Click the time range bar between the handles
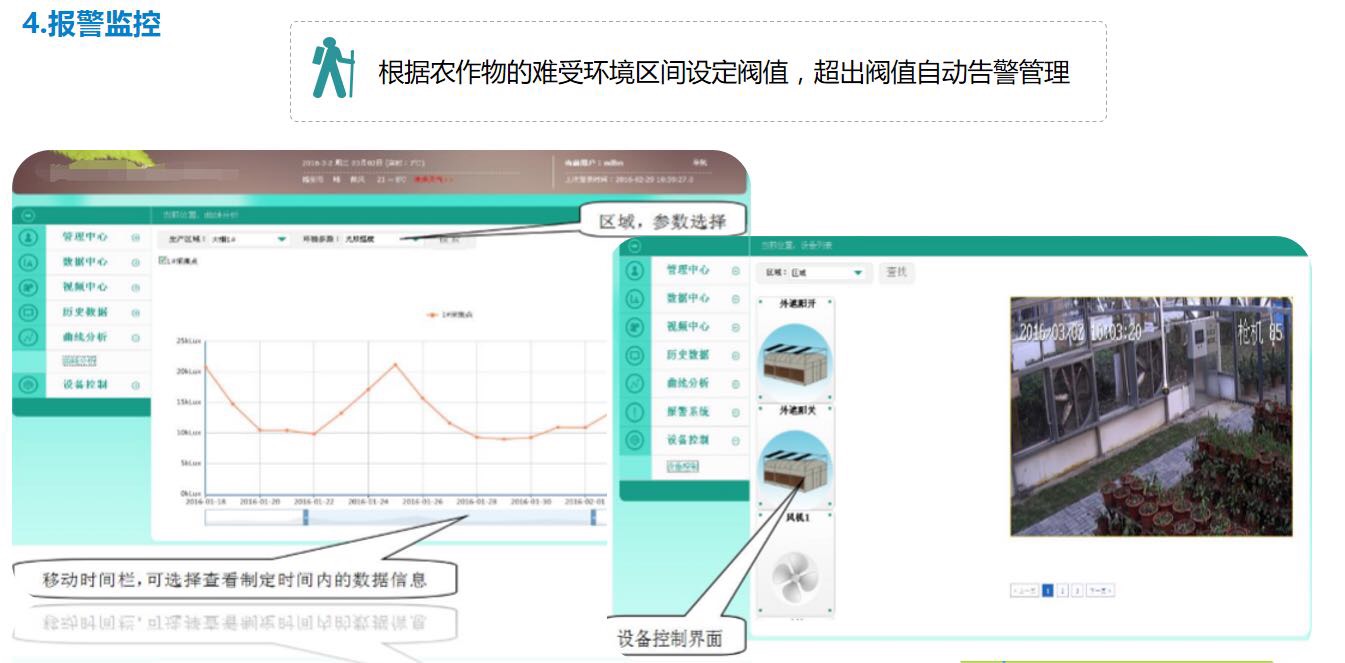The width and height of the screenshot is (1345, 663). (x=450, y=516)
